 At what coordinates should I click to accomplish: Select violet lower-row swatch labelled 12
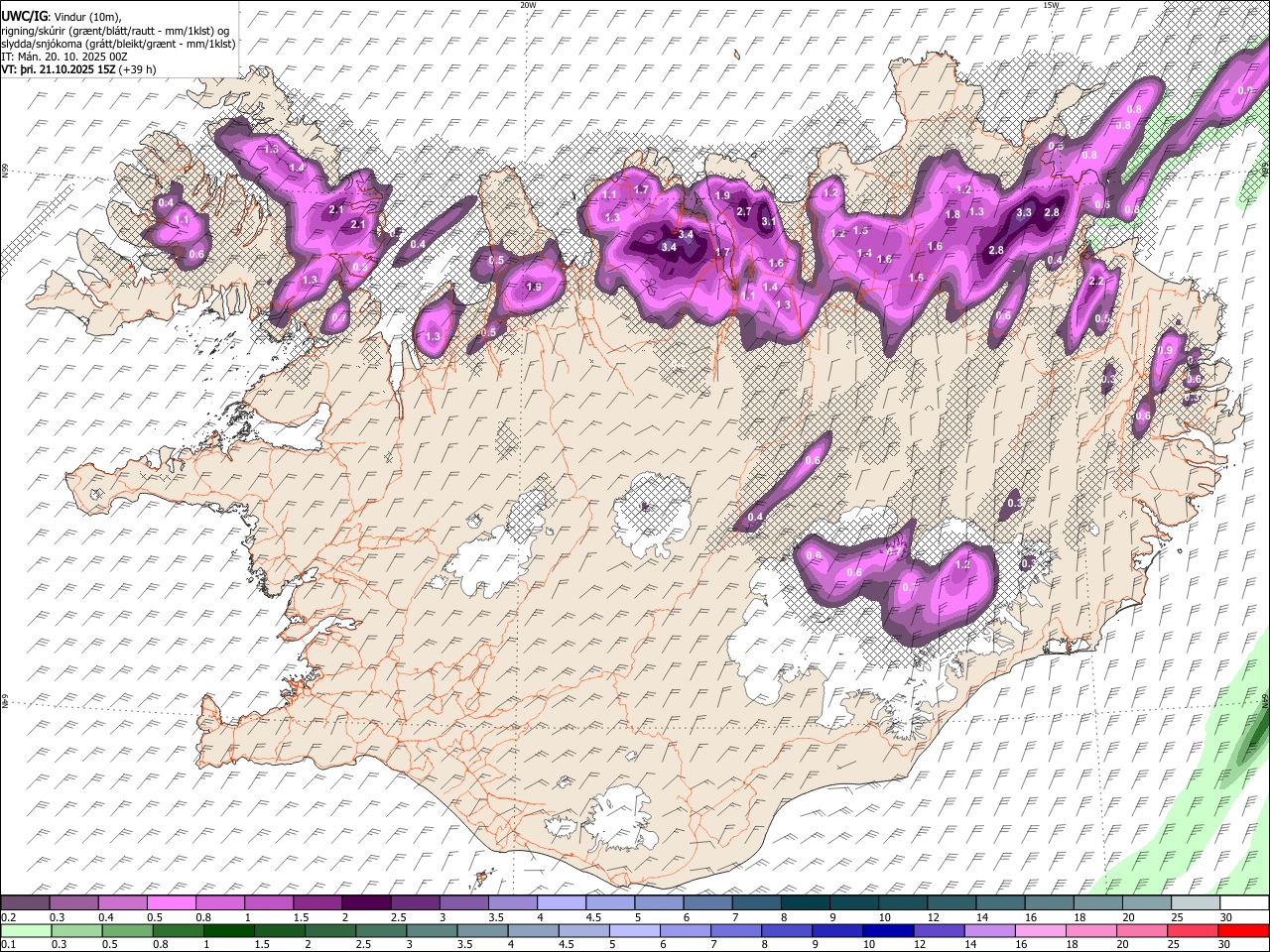tap(940, 930)
